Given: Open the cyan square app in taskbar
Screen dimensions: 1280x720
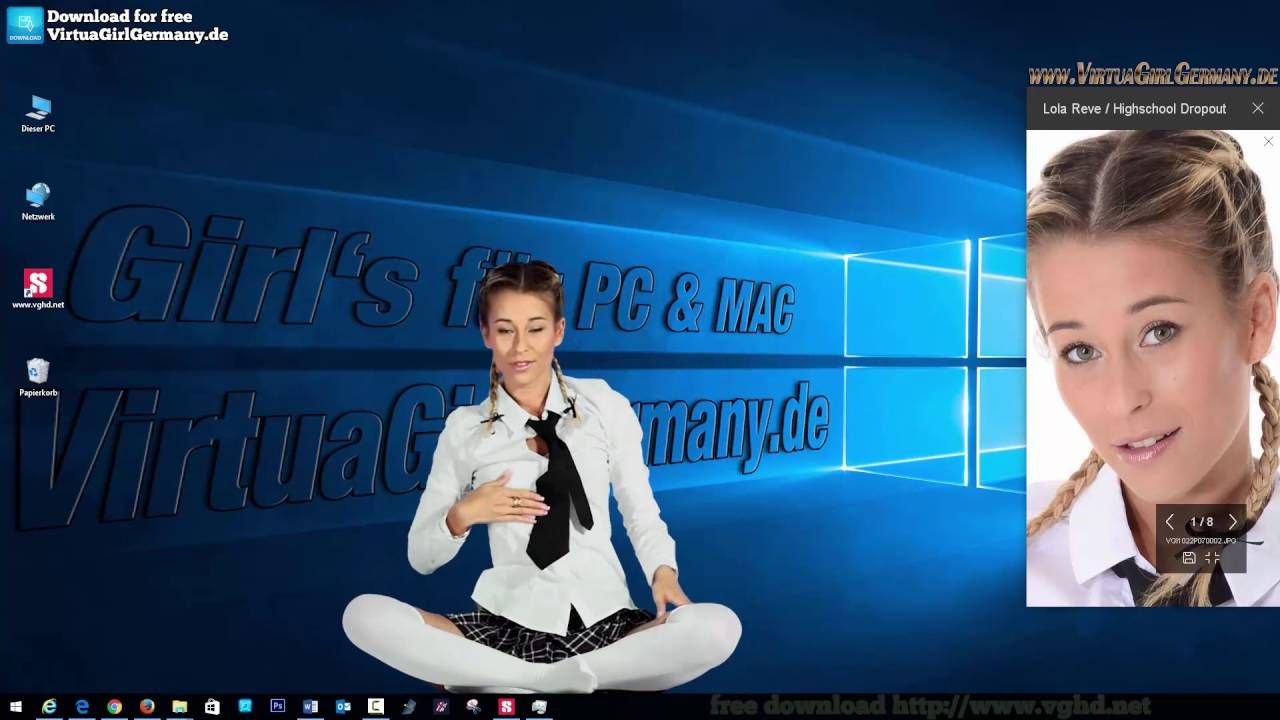Looking at the screenshot, I should click(245, 707).
